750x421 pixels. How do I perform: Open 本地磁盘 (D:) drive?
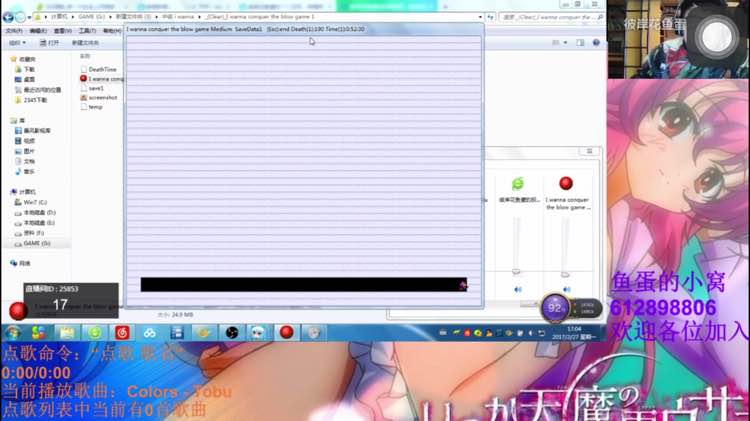[x=35, y=212]
